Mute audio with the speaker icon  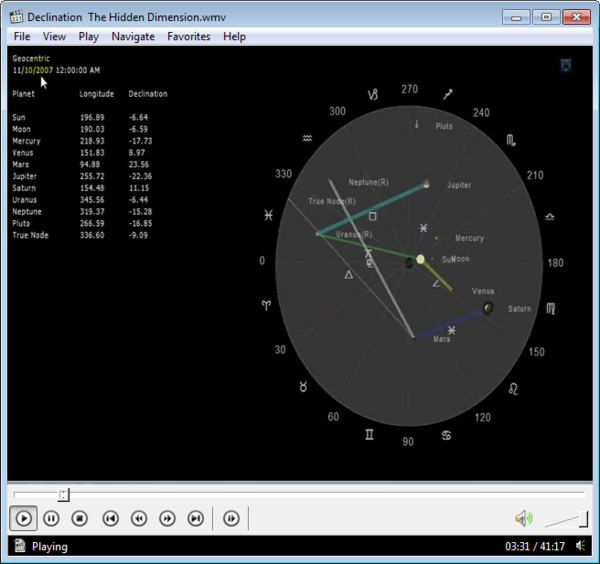(523, 518)
